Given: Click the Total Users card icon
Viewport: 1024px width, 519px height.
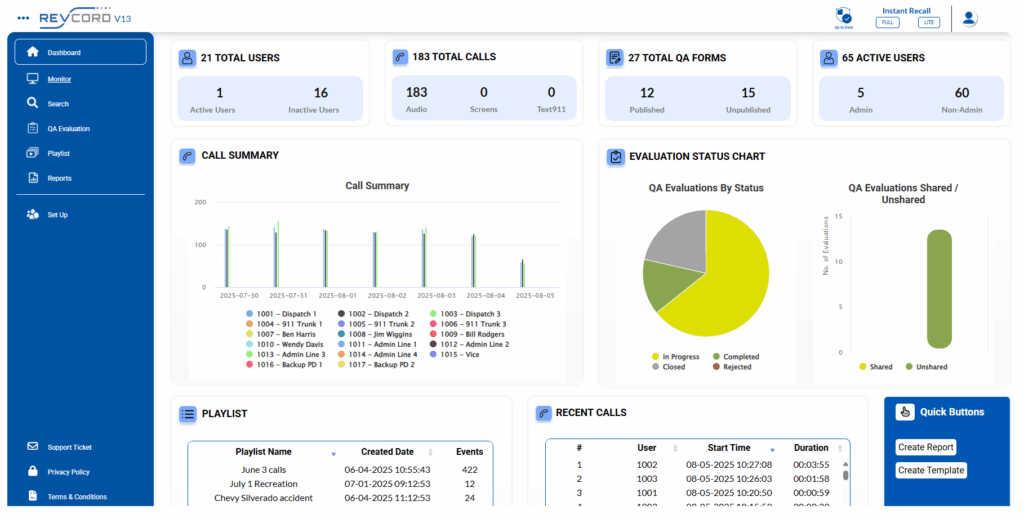Looking at the screenshot, I should [x=187, y=58].
